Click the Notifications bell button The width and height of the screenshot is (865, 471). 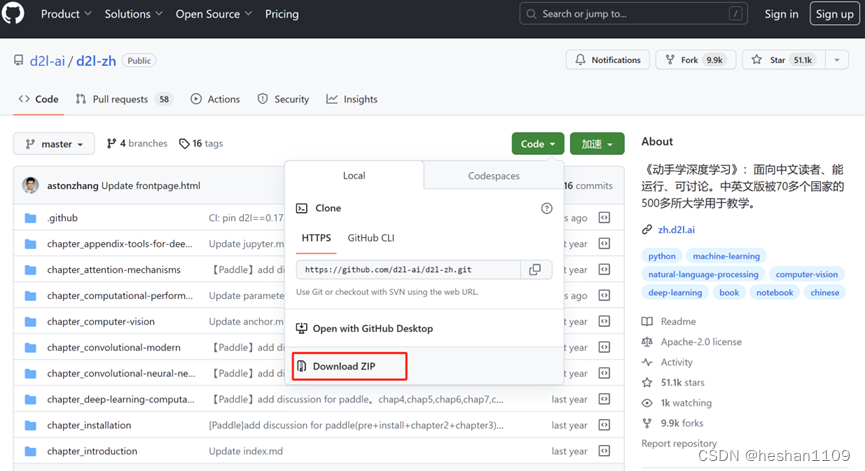pos(607,60)
